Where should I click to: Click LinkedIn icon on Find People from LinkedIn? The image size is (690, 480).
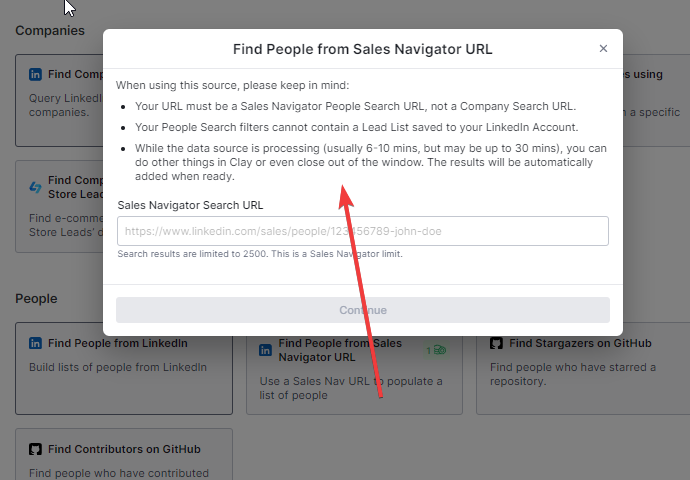[36, 343]
